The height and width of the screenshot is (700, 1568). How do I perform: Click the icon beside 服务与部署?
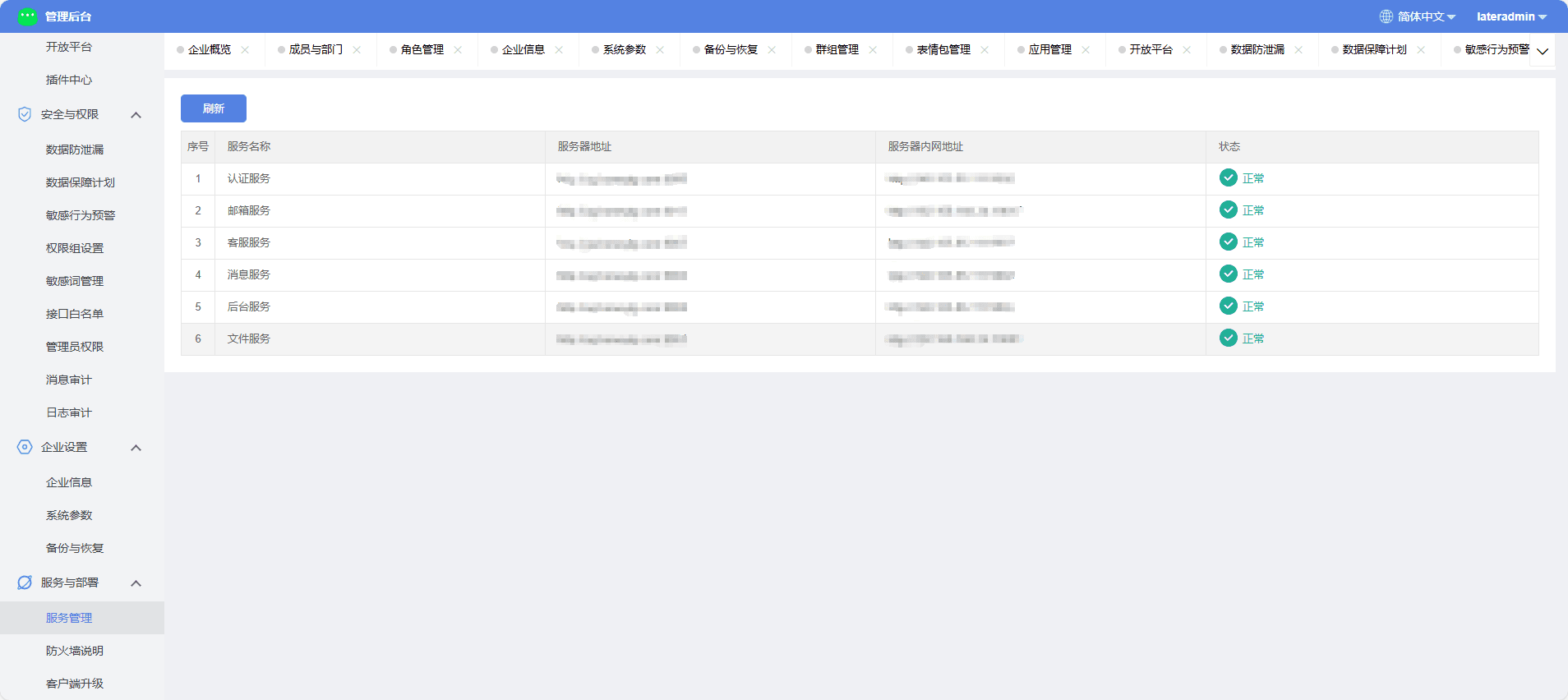(x=25, y=583)
